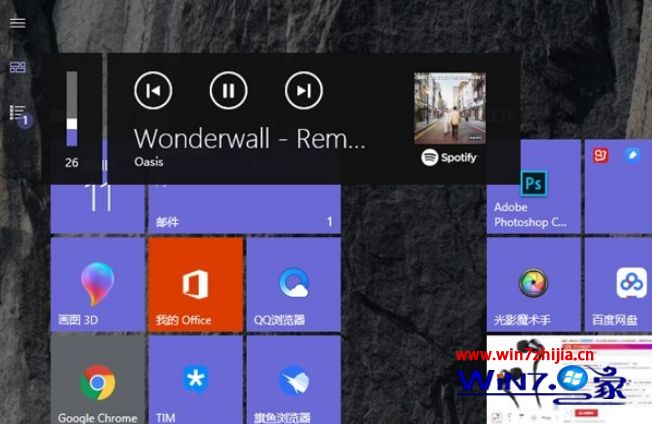
Task: Launch the 百度网盘 tile
Action: pos(618,285)
